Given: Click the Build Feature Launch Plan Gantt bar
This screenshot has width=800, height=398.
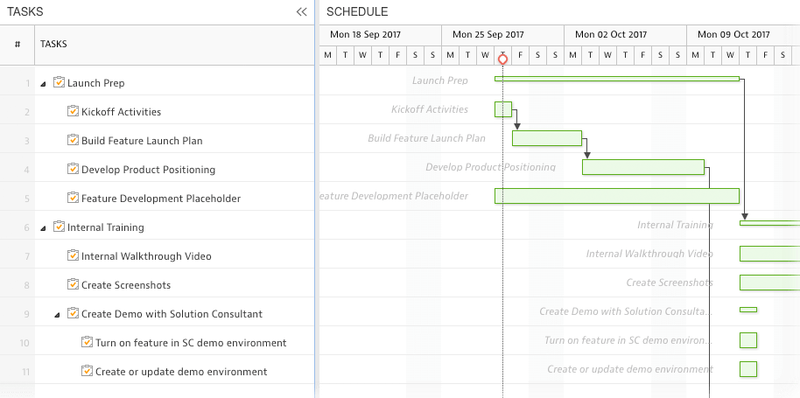Looking at the screenshot, I should 547,138.
